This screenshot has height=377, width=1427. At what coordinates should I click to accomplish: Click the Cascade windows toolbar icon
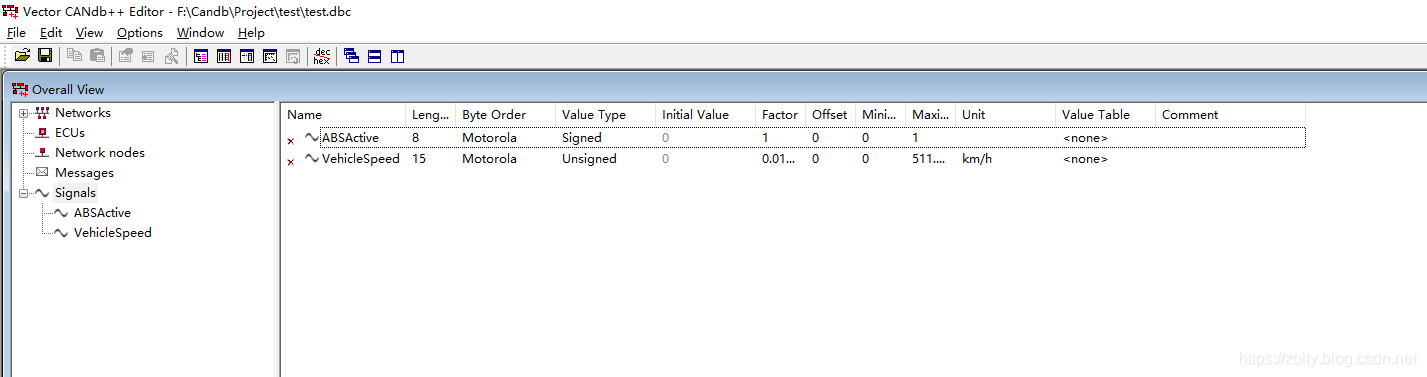[351, 56]
